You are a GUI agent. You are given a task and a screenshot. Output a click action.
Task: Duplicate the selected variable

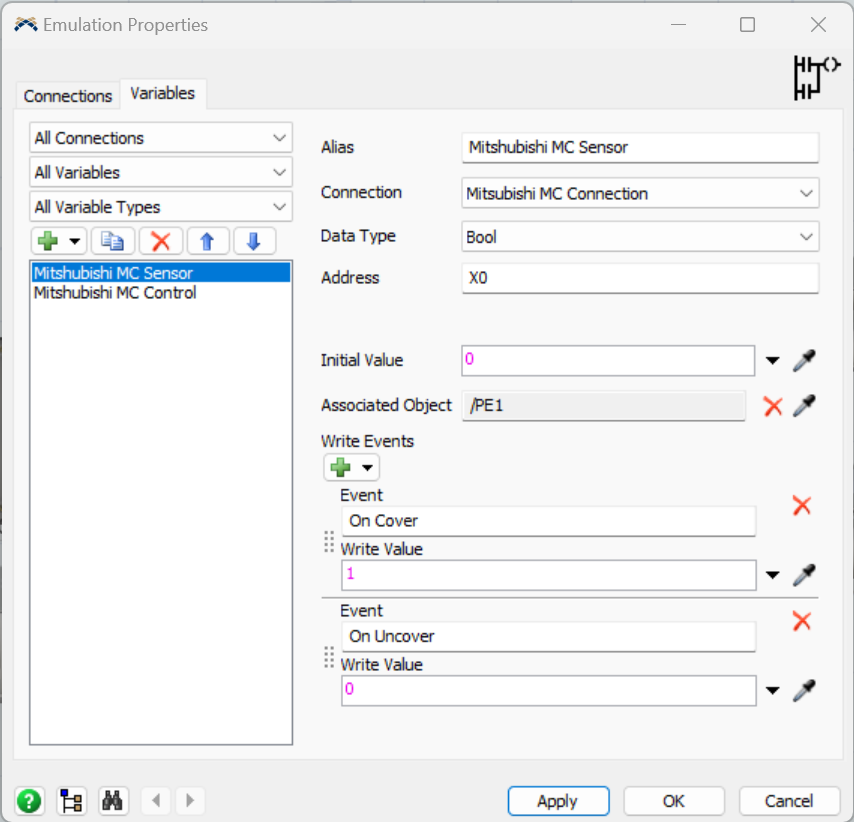113,241
